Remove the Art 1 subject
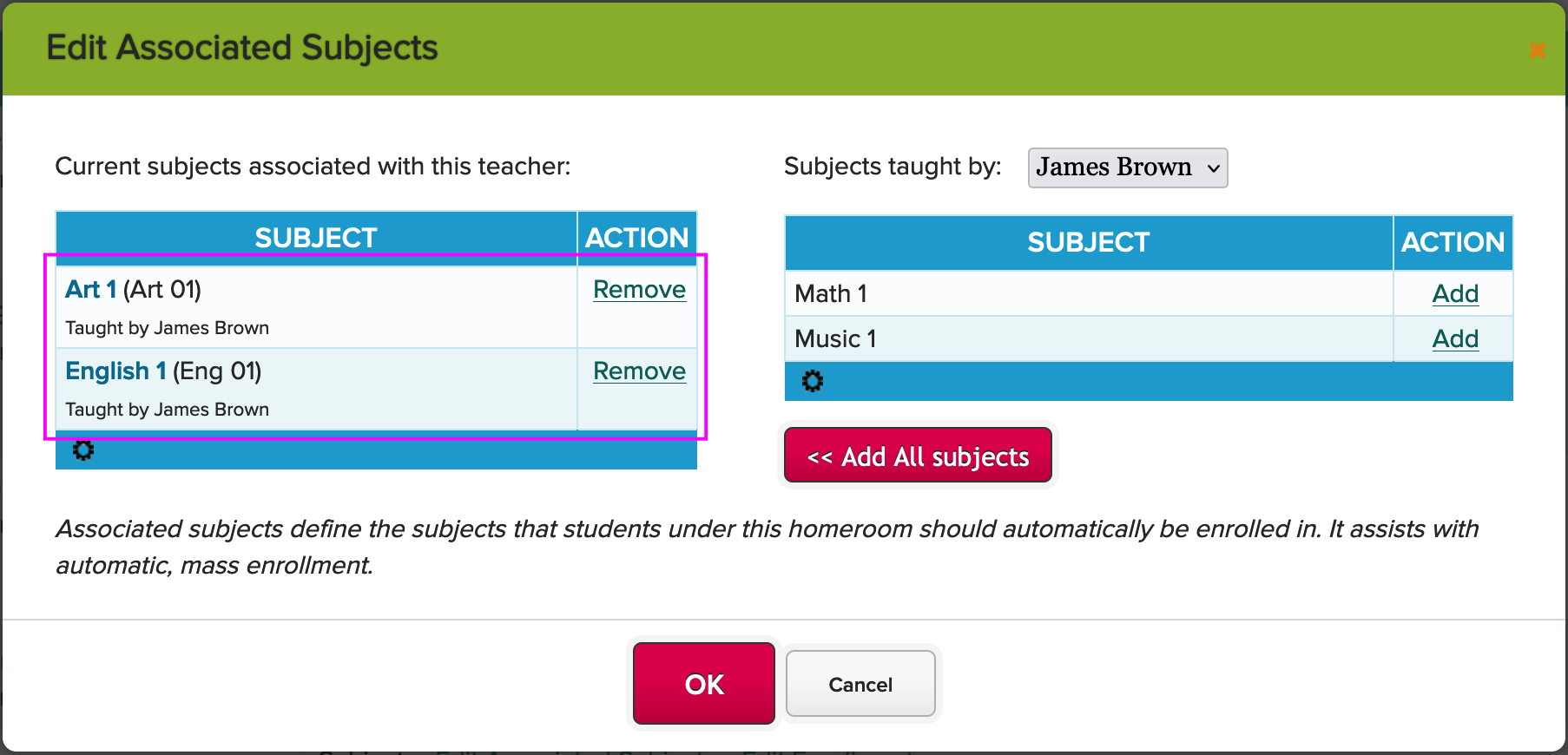 coord(639,290)
